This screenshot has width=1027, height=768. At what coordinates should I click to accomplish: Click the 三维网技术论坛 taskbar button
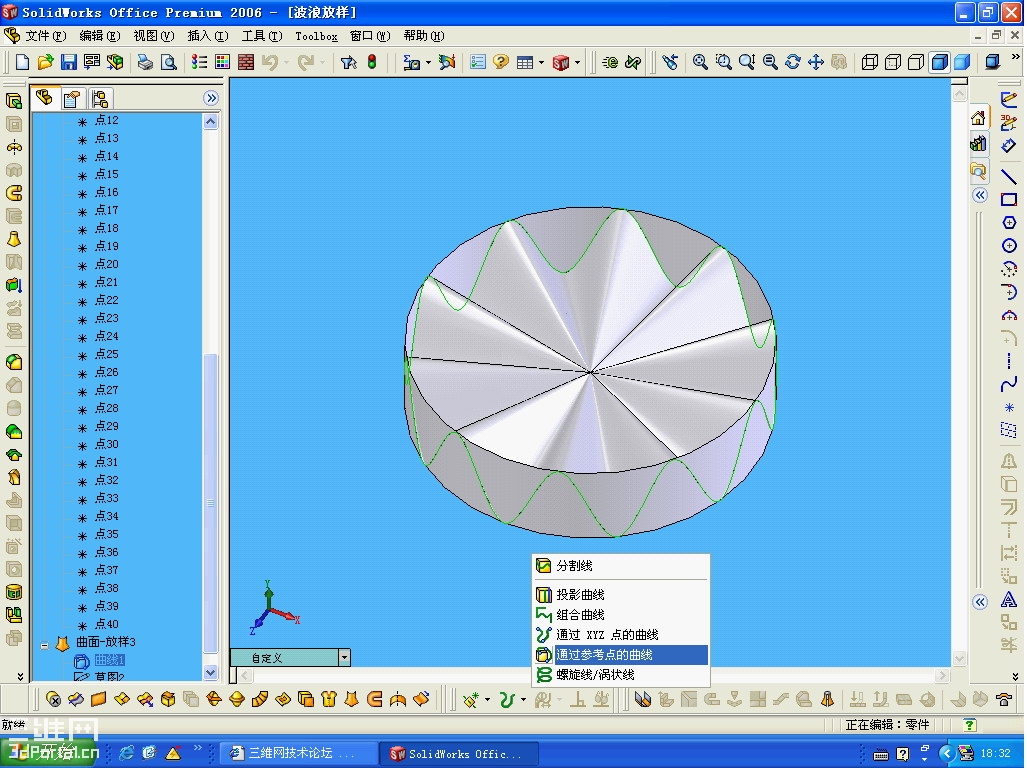pyautogui.click(x=298, y=754)
